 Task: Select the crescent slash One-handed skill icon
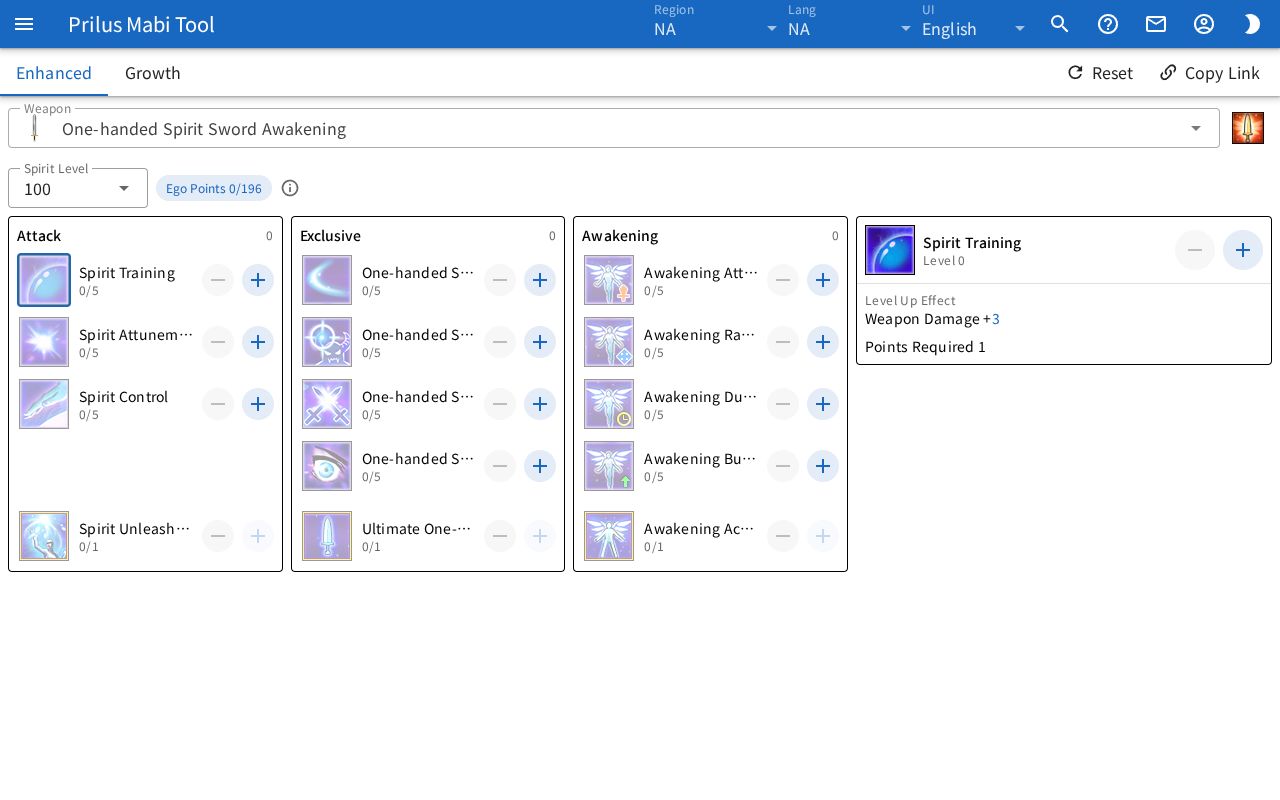(x=327, y=280)
